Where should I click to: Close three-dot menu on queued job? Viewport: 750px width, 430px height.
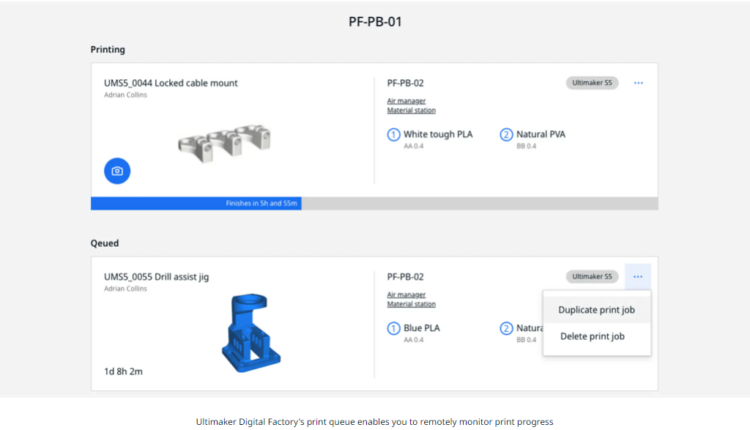[x=638, y=276]
